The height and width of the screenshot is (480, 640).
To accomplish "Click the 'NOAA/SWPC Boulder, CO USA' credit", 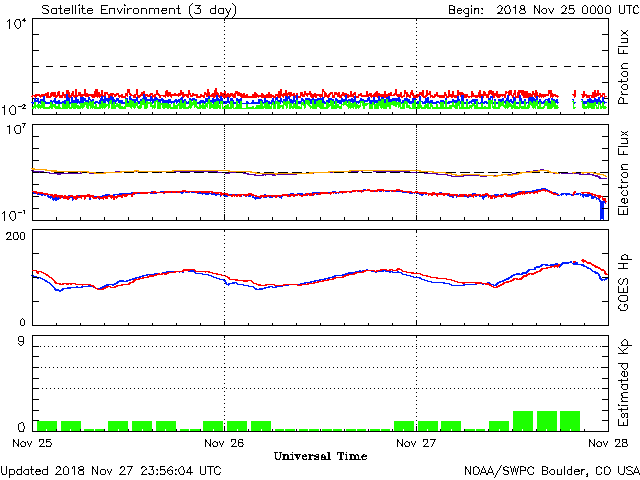I will [552, 471].
